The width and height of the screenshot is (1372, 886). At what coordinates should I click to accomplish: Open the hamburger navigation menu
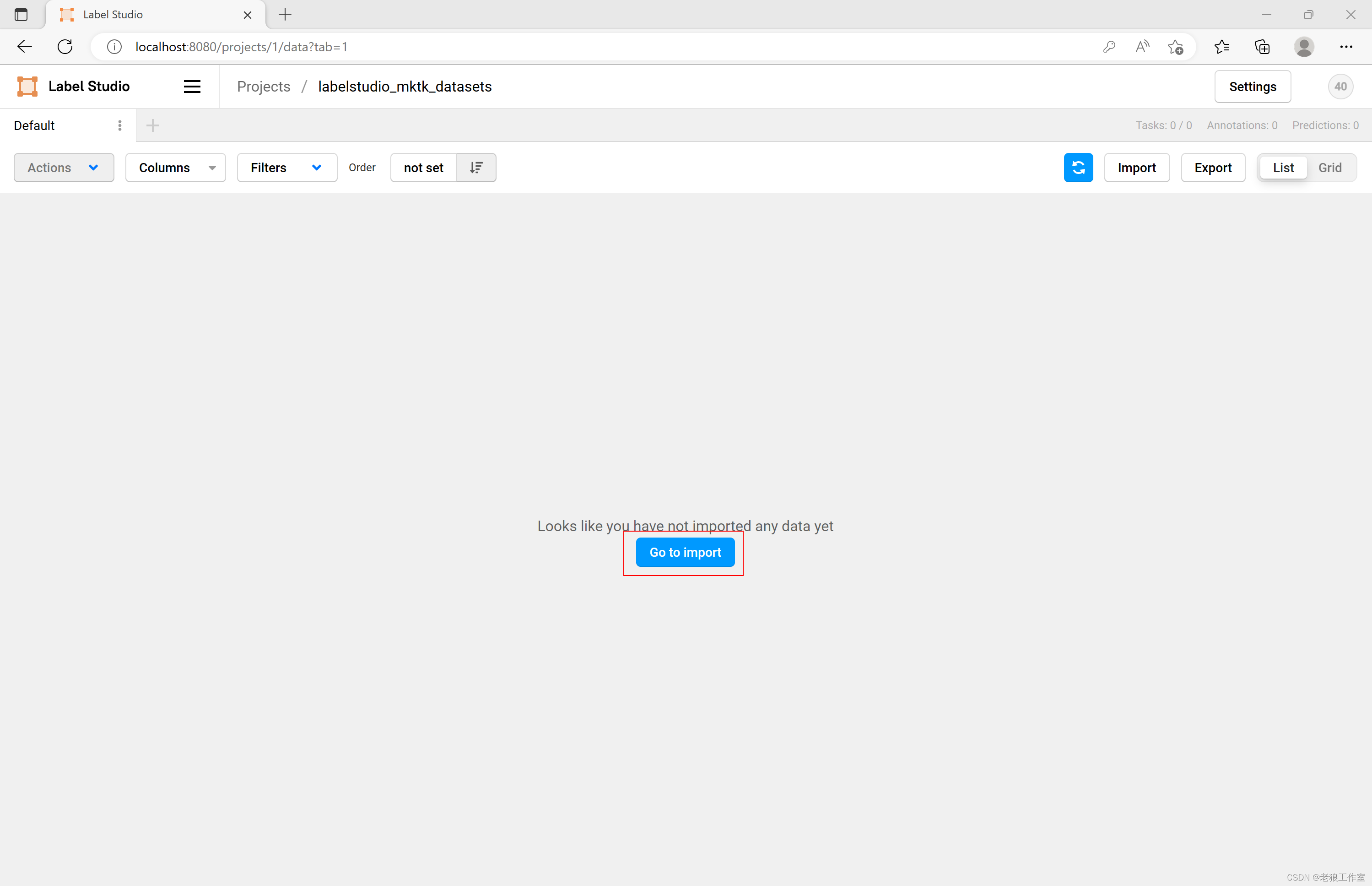(192, 86)
